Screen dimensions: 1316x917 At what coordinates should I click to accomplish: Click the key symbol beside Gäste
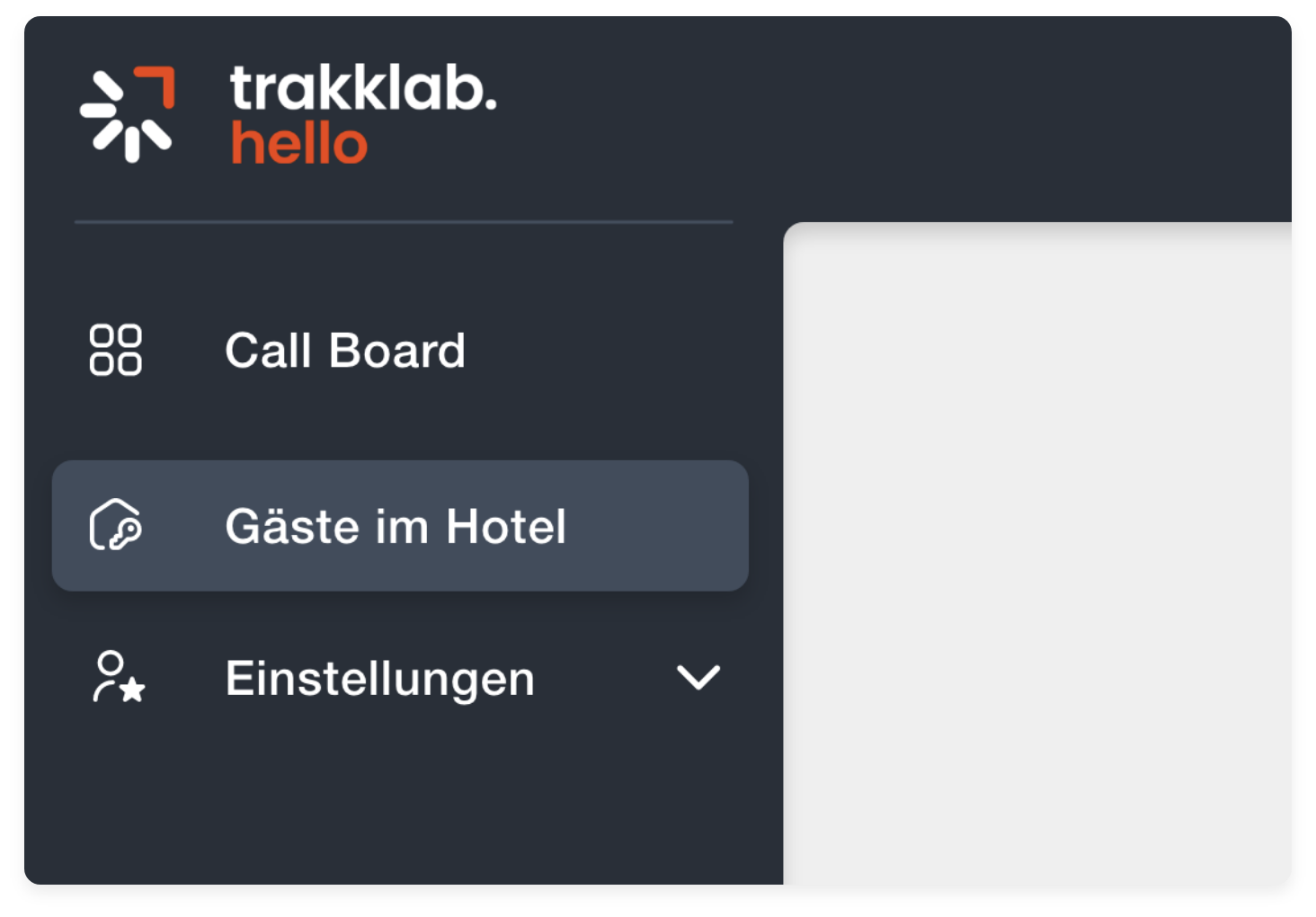125,533
